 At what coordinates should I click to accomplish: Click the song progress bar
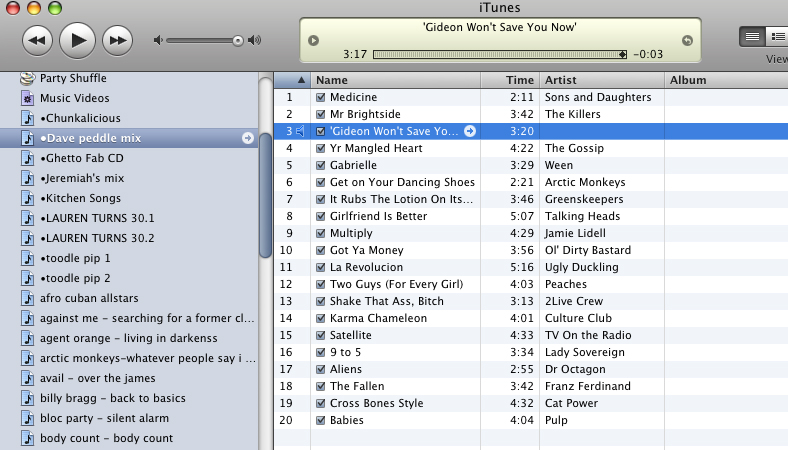[x=500, y=54]
